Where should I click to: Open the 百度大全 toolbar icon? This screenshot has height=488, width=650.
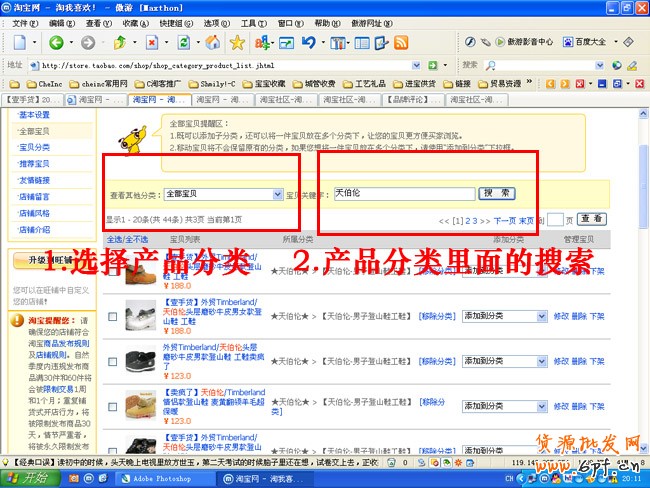[x=575, y=42]
